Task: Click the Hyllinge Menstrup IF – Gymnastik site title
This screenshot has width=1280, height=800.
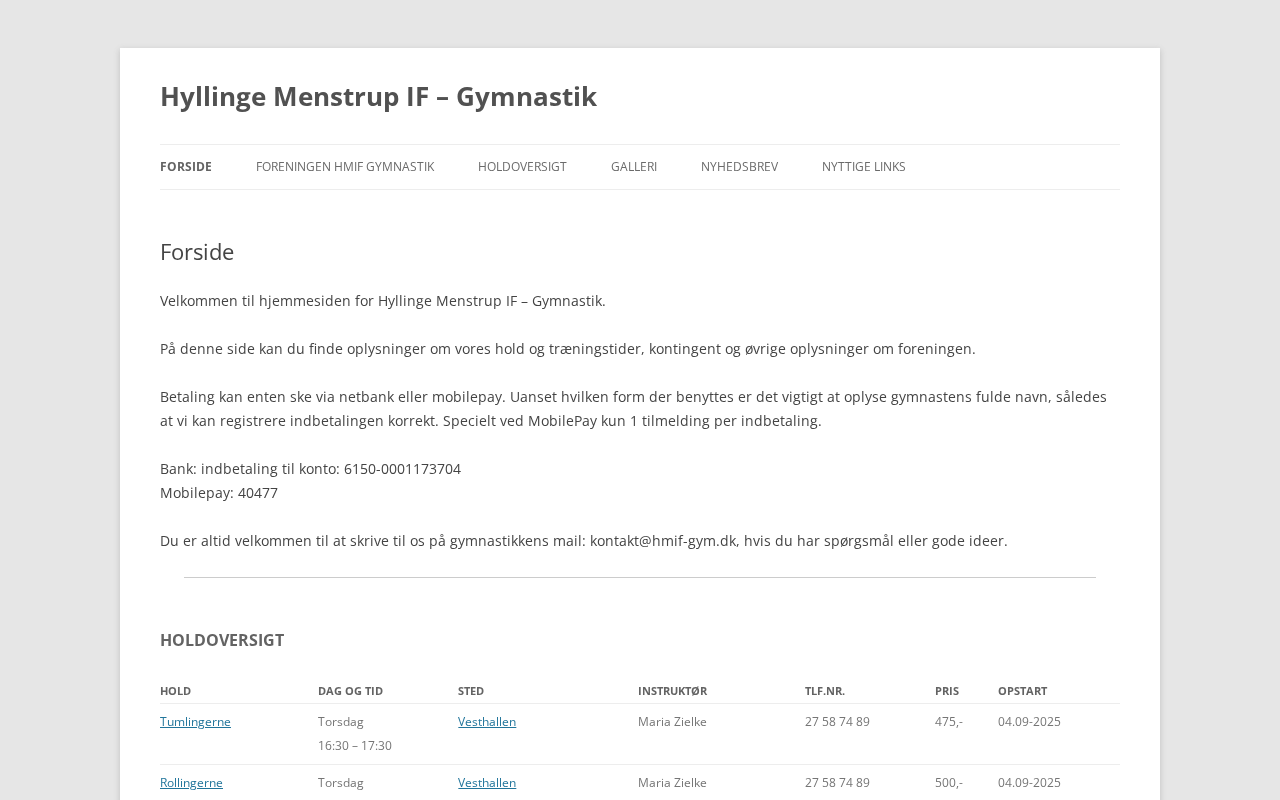Action: point(378,96)
